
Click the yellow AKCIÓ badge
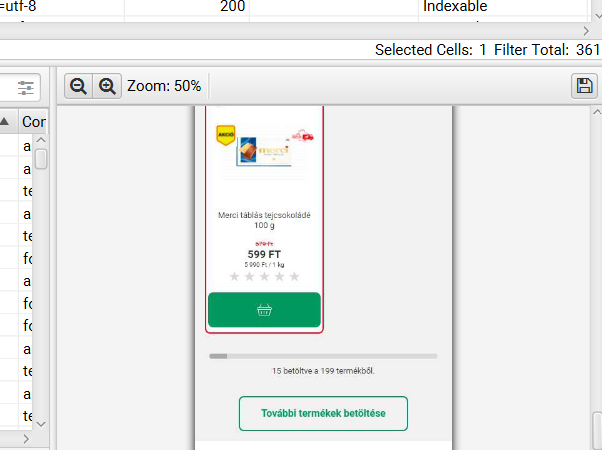(226, 135)
